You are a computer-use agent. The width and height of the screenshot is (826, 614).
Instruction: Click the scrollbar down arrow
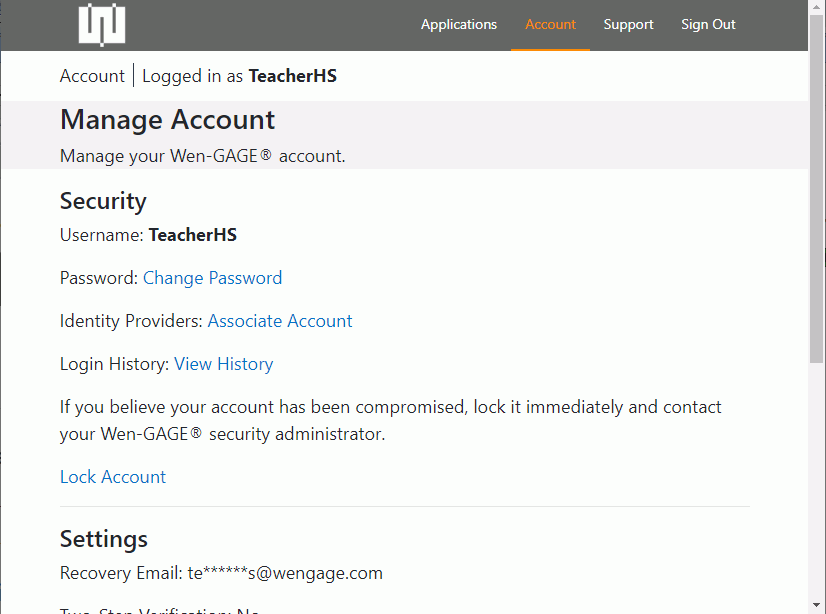(x=817, y=606)
